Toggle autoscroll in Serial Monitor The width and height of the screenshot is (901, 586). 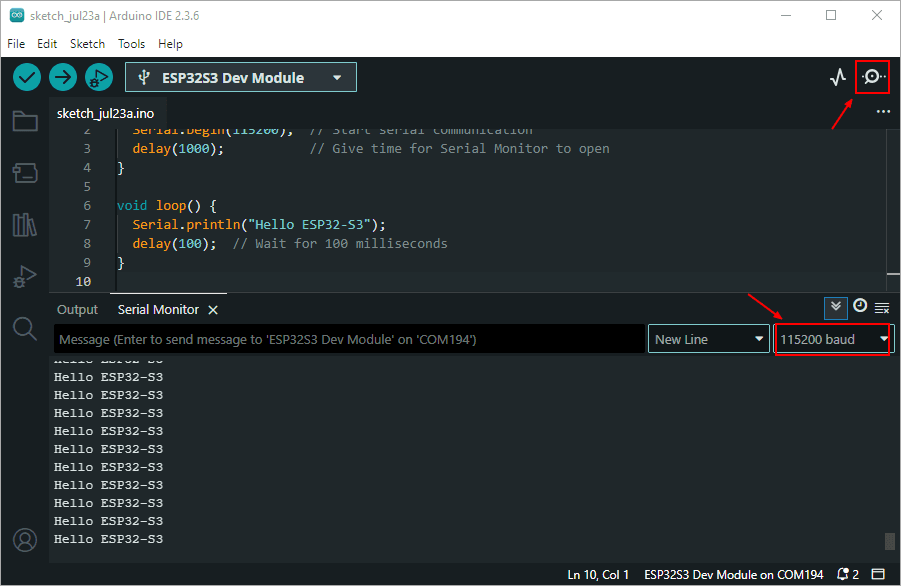pyautogui.click(x=835, y=307)
